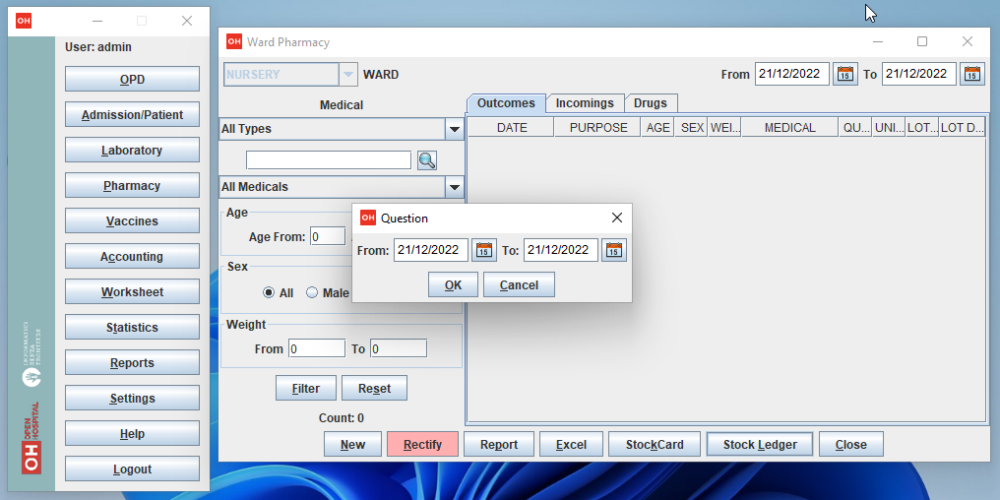
Task: Switch to the Incomings tab
Action: (x=585, y=103)
